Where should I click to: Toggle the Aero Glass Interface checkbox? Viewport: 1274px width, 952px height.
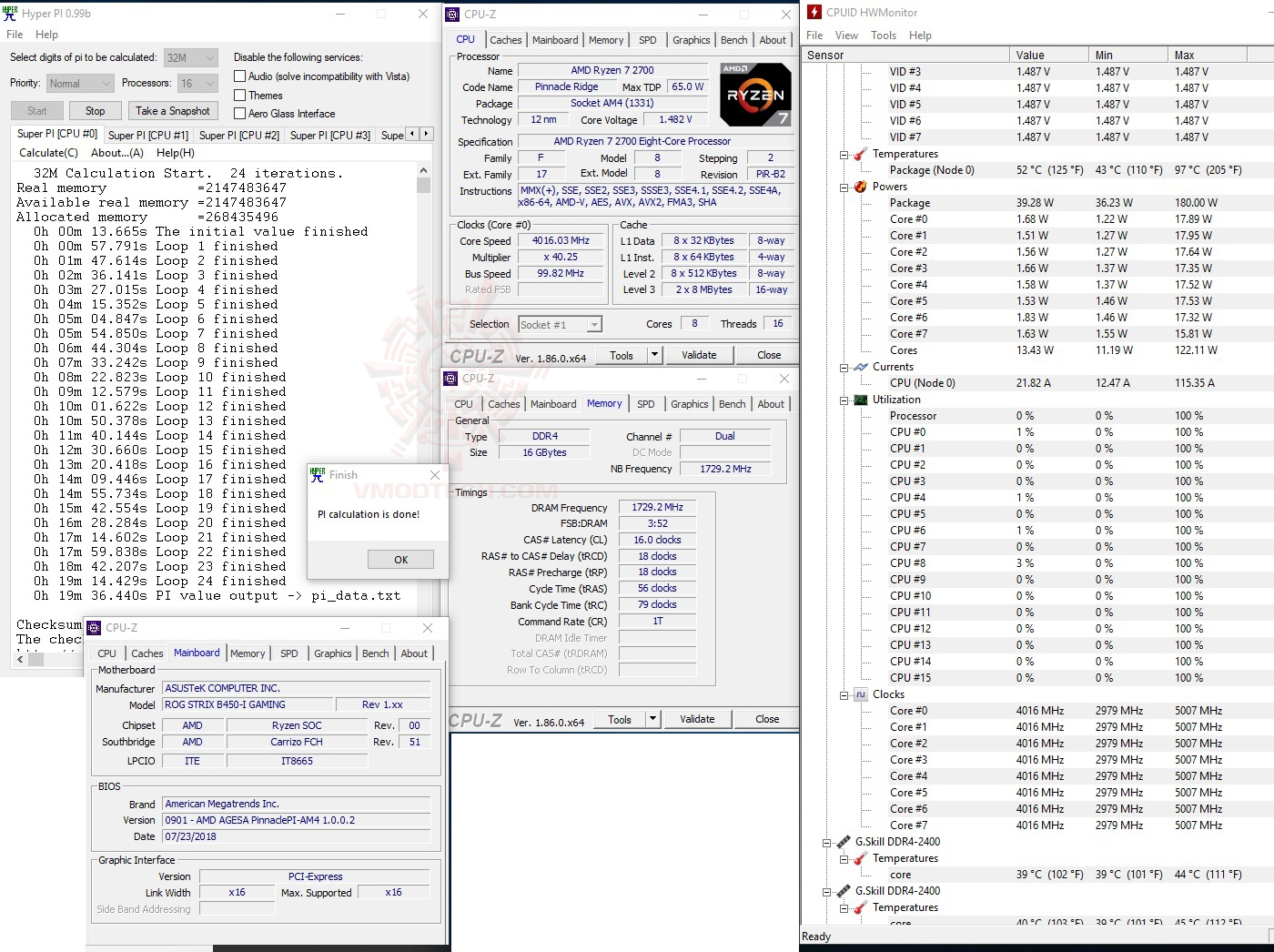[240, 114]
